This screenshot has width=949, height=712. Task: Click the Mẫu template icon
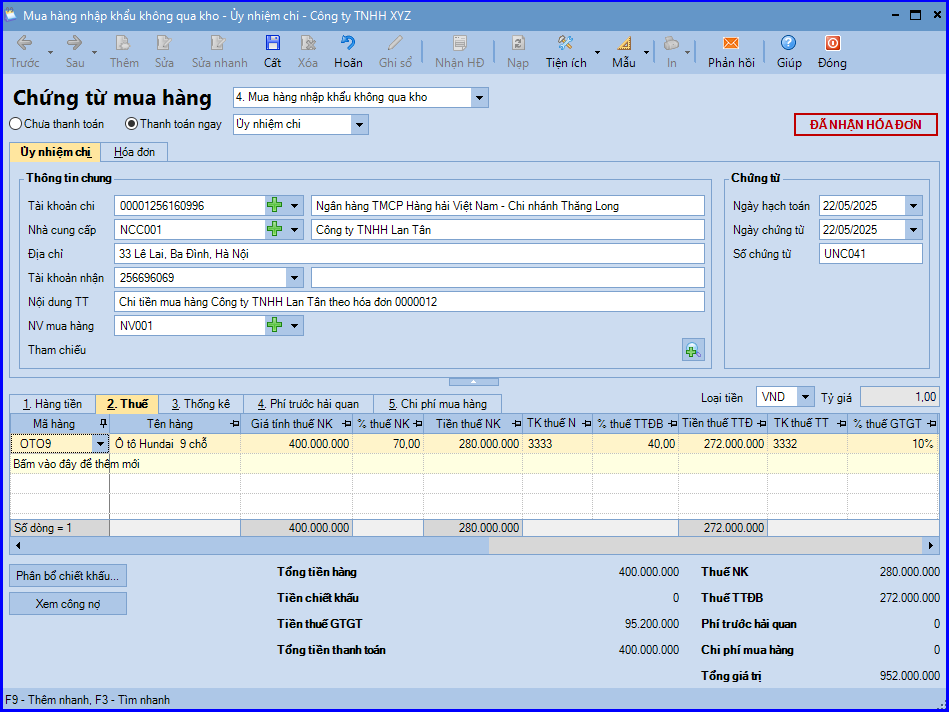[x=623, y=42]
